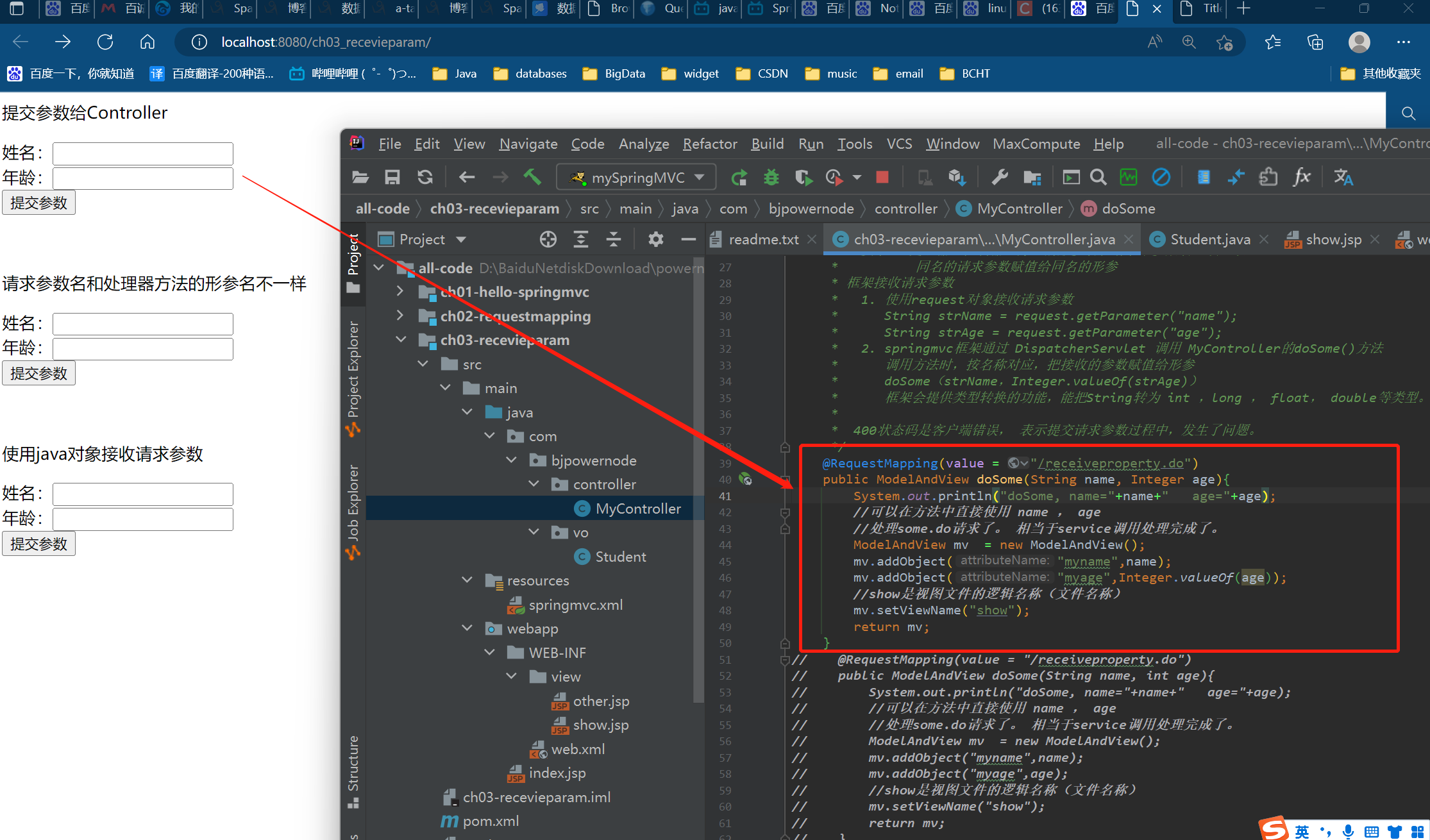The height and width of the screenshot is (840, 1430).
Task: Open Project Structure folder icon in toolbar
Action: [1032, 178]
